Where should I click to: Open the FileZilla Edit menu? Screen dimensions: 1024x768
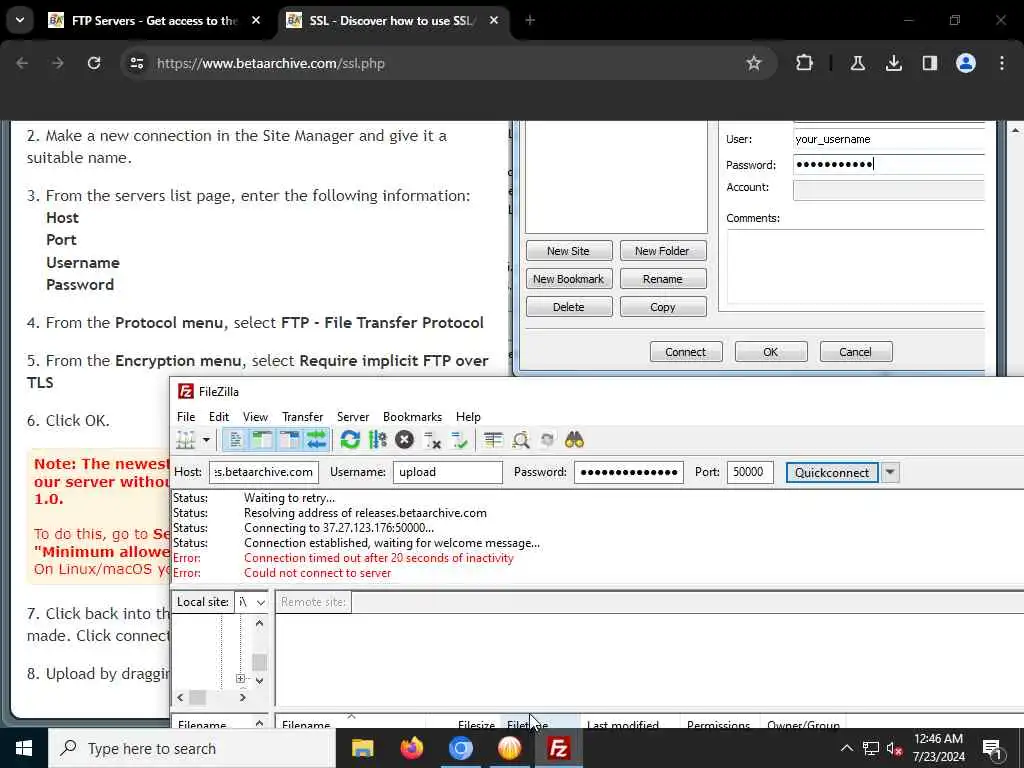pos(219,417)
